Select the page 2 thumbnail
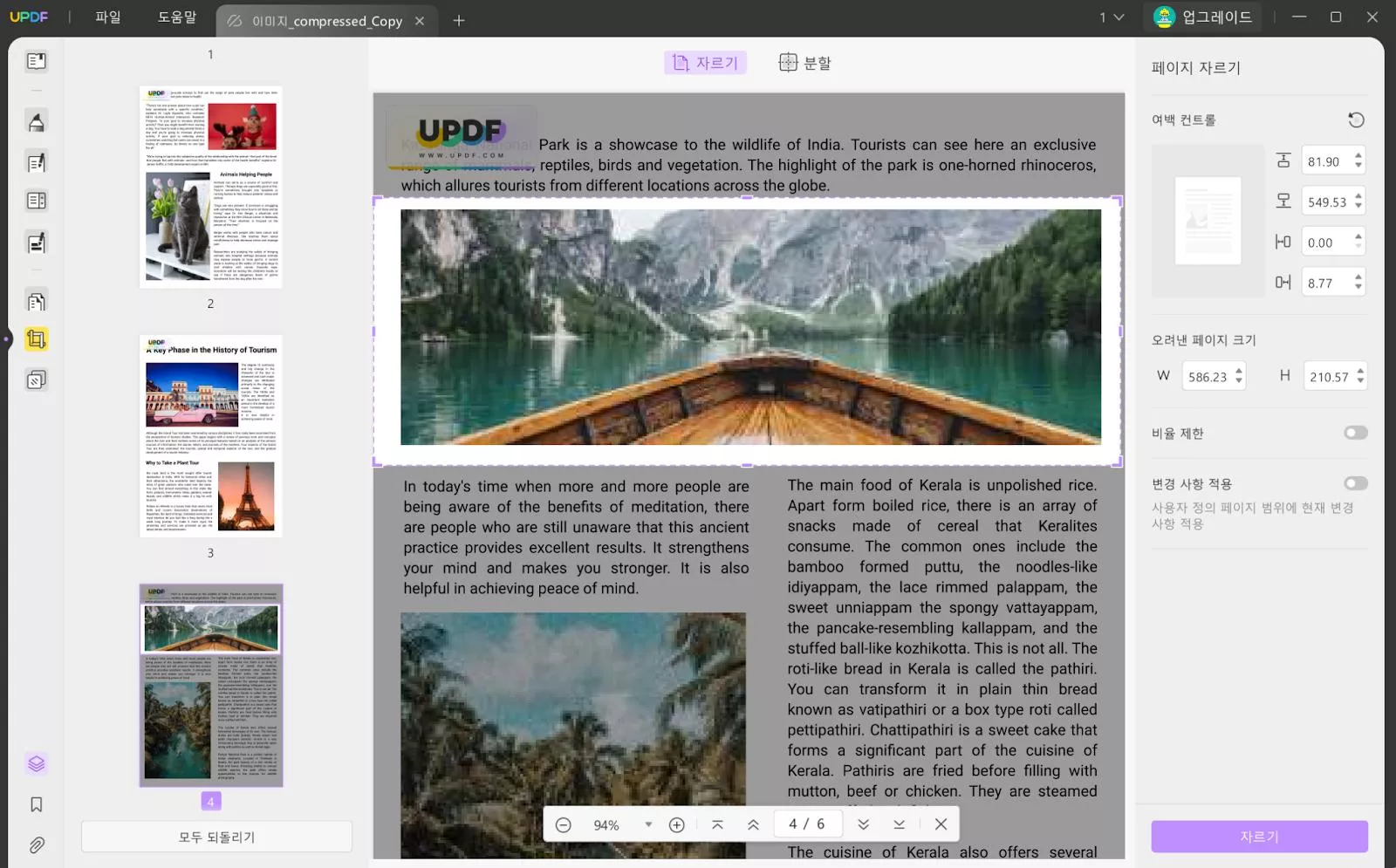Viewport: 1396px width, 868px height. coord(211,187)
